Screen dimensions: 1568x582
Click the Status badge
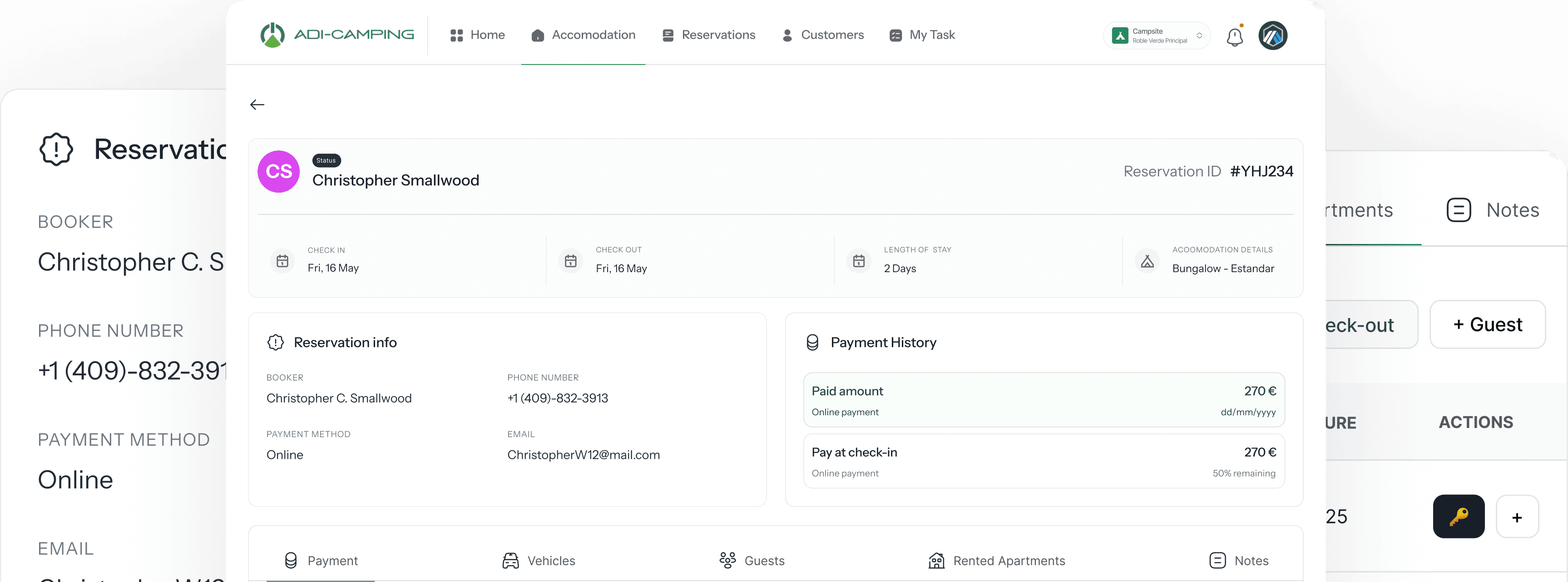326,161
